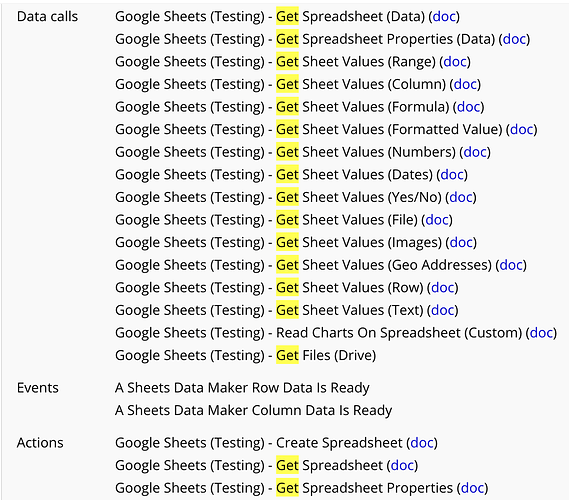Screen dimensions: 569x500
Task: Open doc for Get Sheet Values (Text)
Action: point(443,310)
